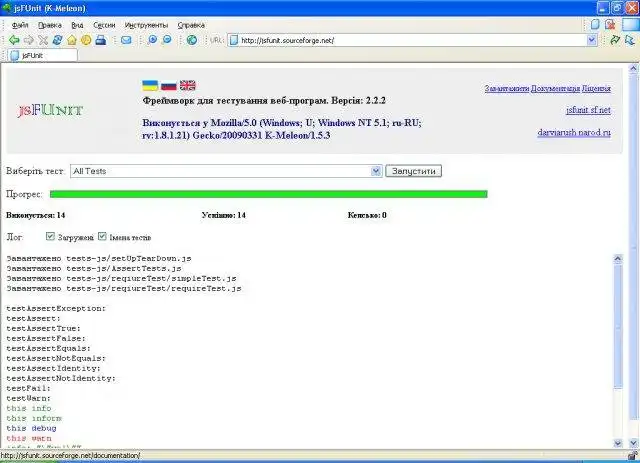Image resolution: width=640 pixels, height=463 pixels.
Task: Click the Успішно: 14 counter
Action: [x=224, y=215]
